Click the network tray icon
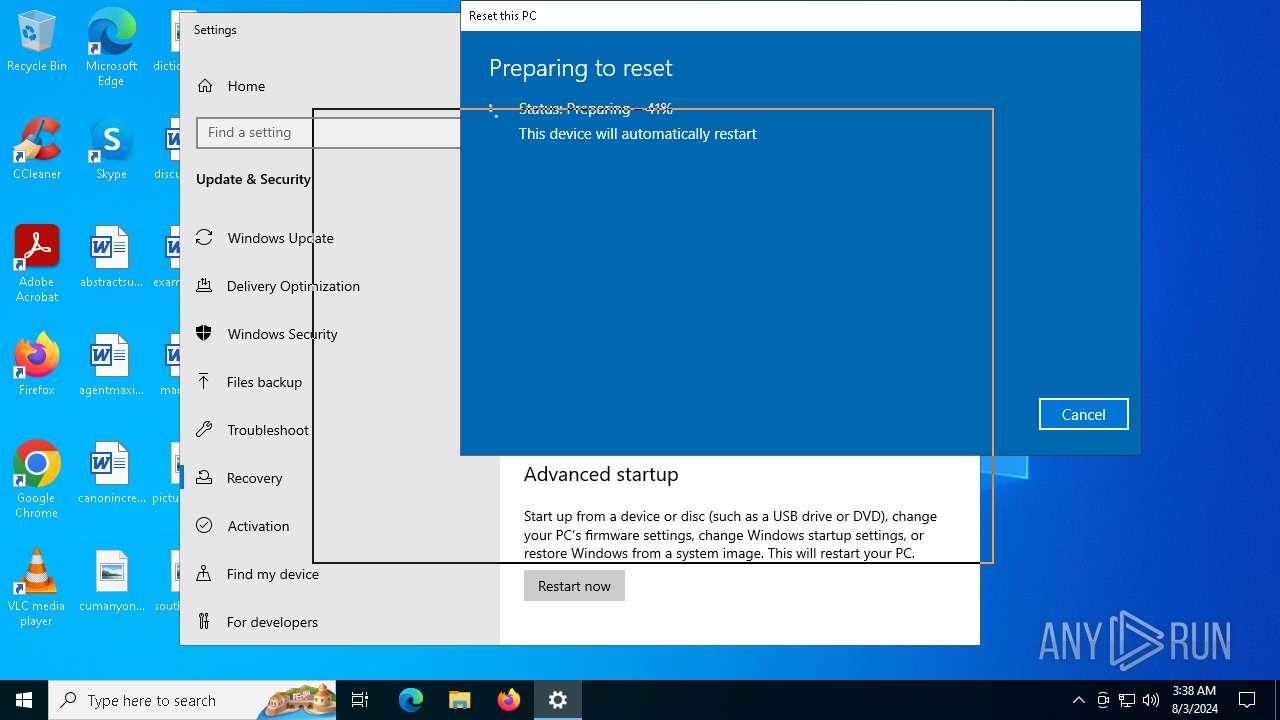This screenshot has height=720, width=1280. pyautogui.click(x=1127, y=700)
